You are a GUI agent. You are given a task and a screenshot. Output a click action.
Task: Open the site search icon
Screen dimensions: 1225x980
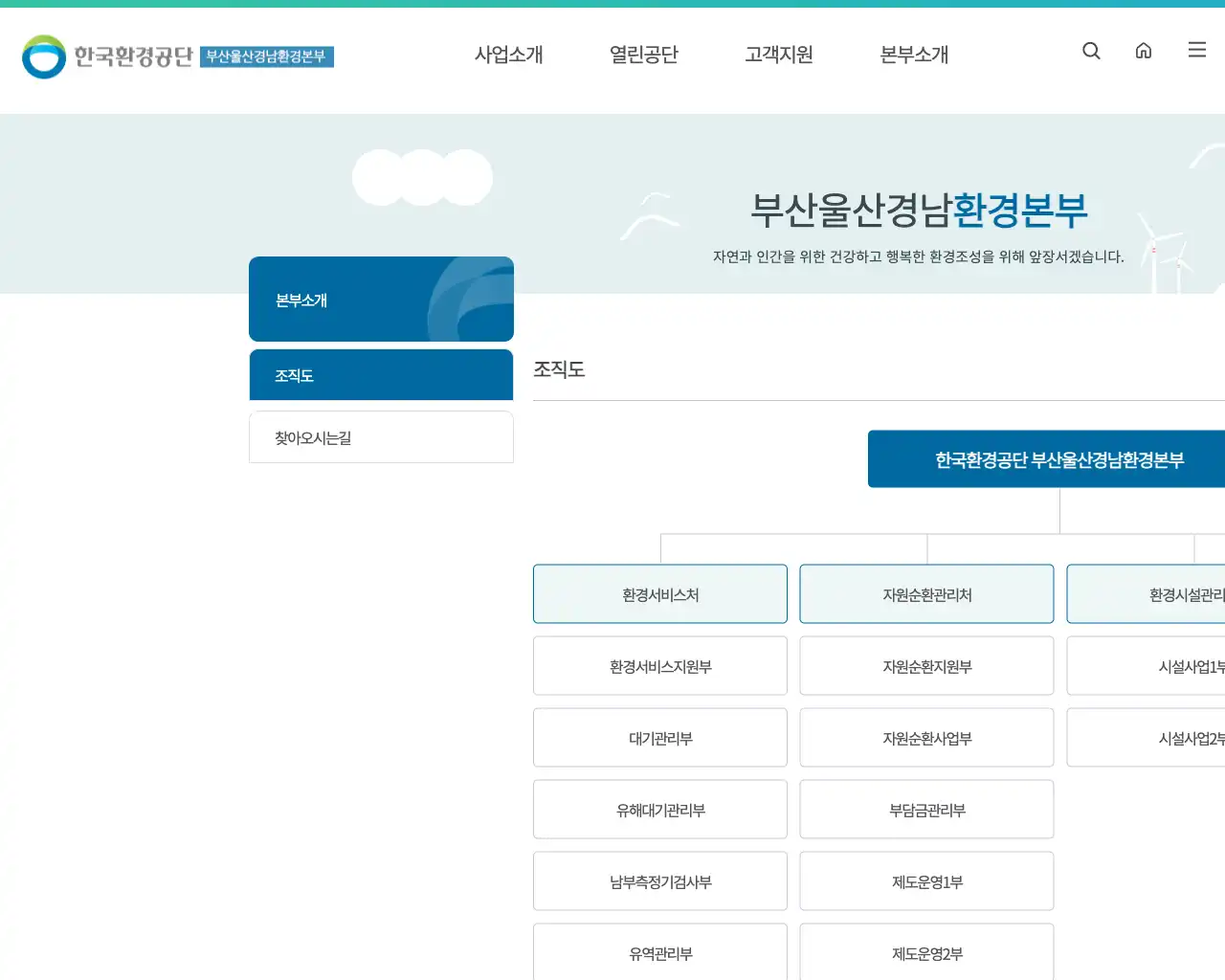click(x=1091, y=51)
